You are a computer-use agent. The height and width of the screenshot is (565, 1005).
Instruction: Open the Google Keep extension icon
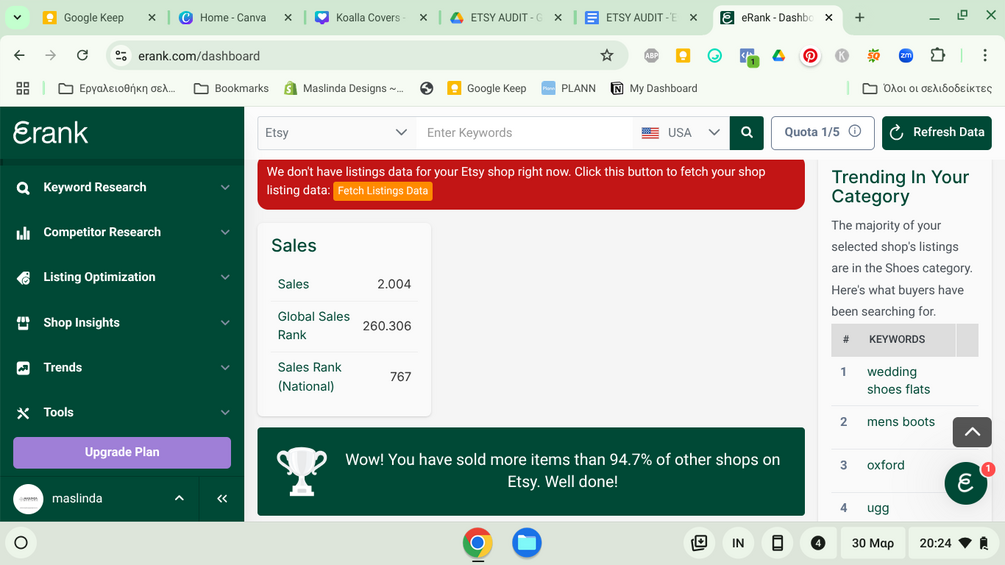click(x=683, y=56)
